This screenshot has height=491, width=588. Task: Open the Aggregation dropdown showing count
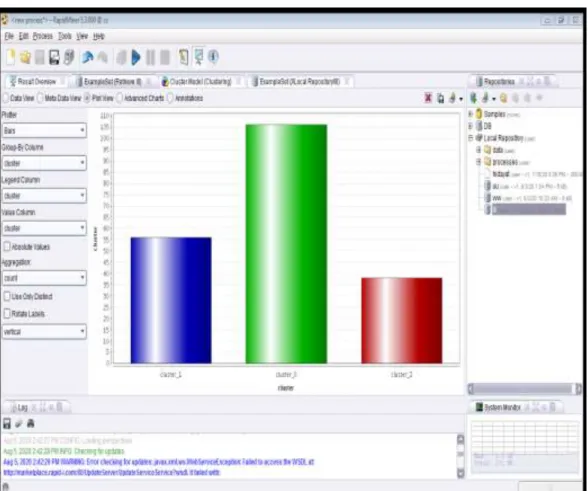click(44, 278)
